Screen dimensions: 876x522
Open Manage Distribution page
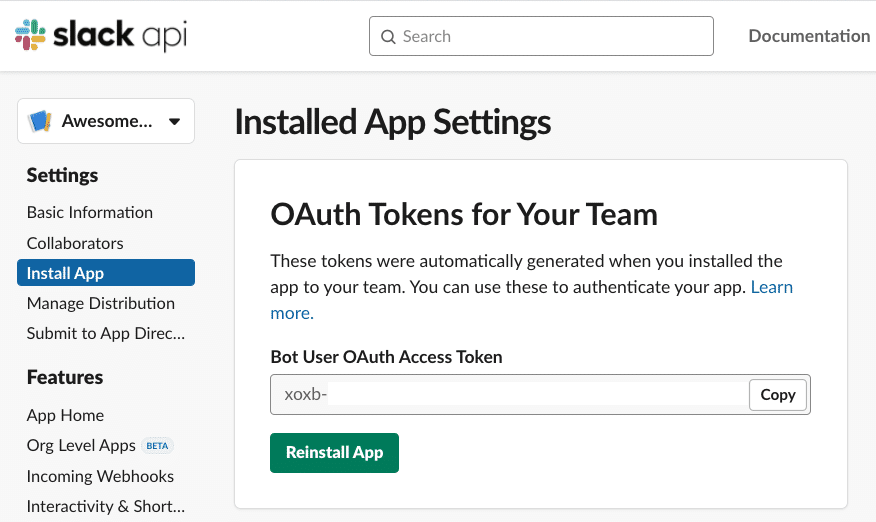[x=101, y=303]
